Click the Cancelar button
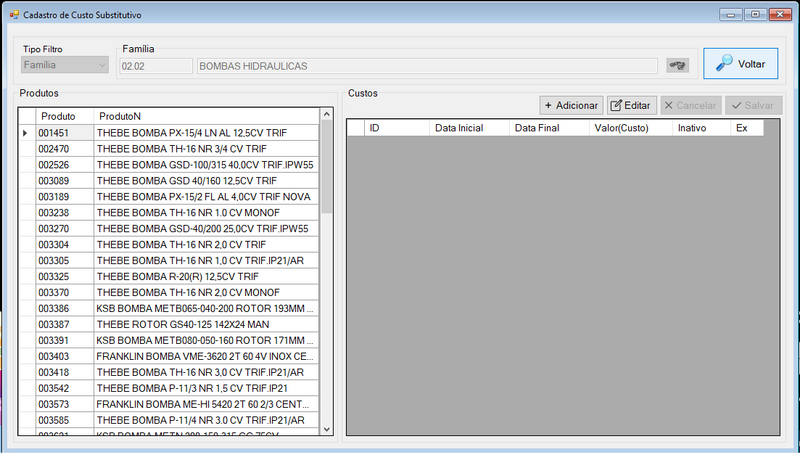Screen dimensions: 800x460 click(691, 105)
